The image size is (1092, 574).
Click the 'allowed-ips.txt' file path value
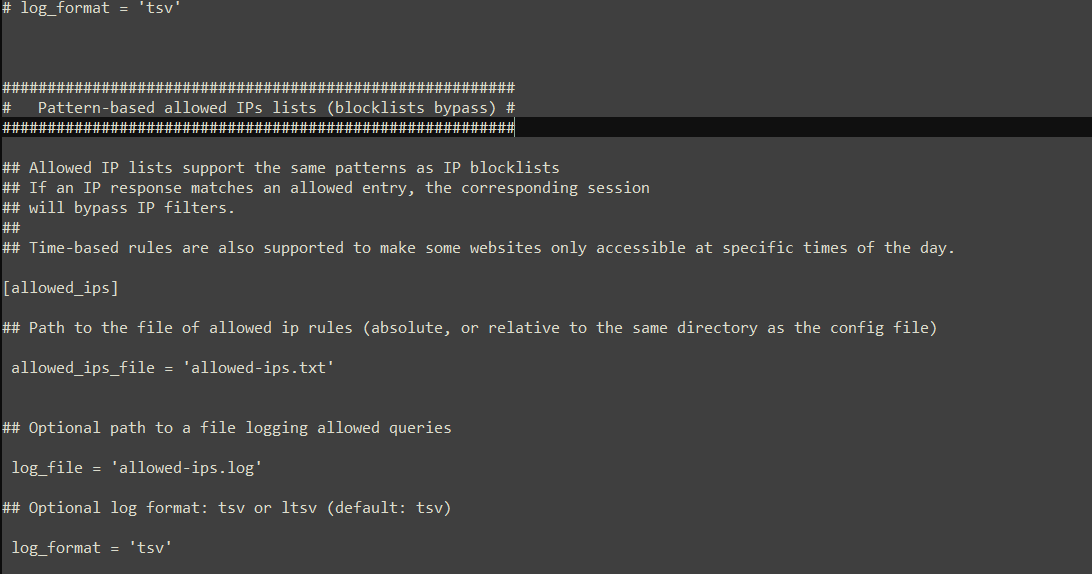click(x=258, y=368)
